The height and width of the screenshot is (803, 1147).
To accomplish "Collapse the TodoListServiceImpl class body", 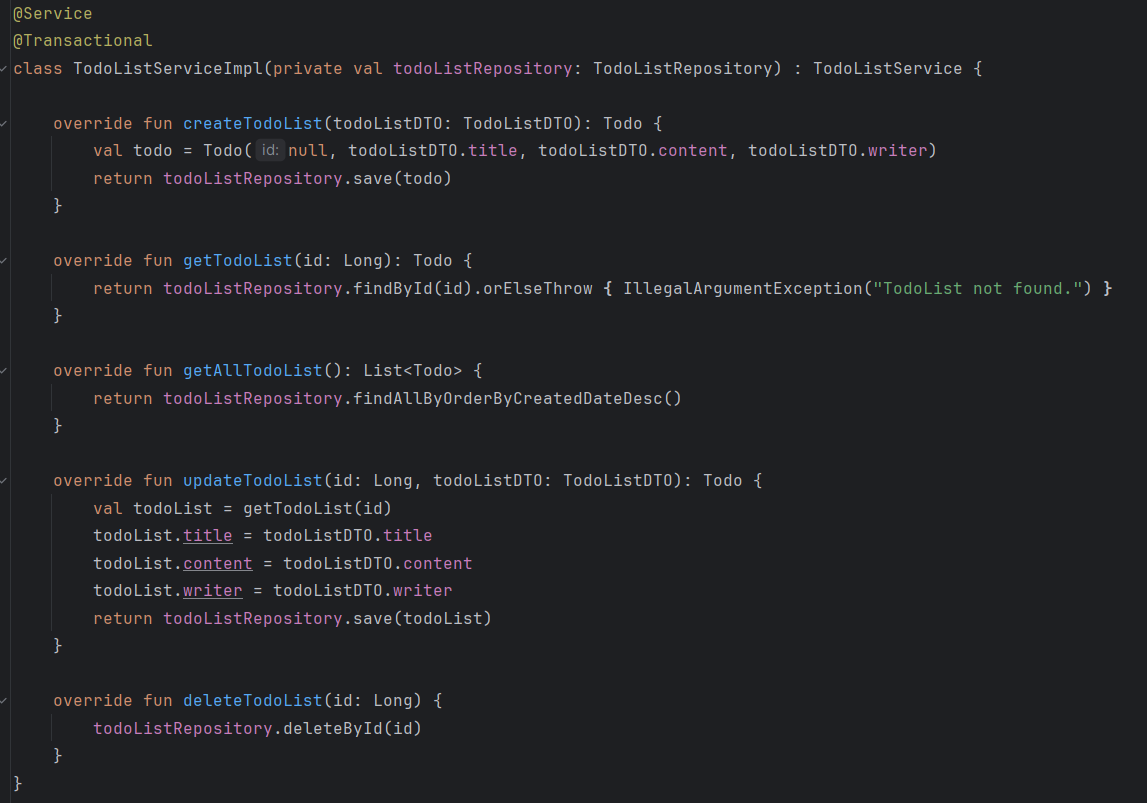I will (5, 68).
